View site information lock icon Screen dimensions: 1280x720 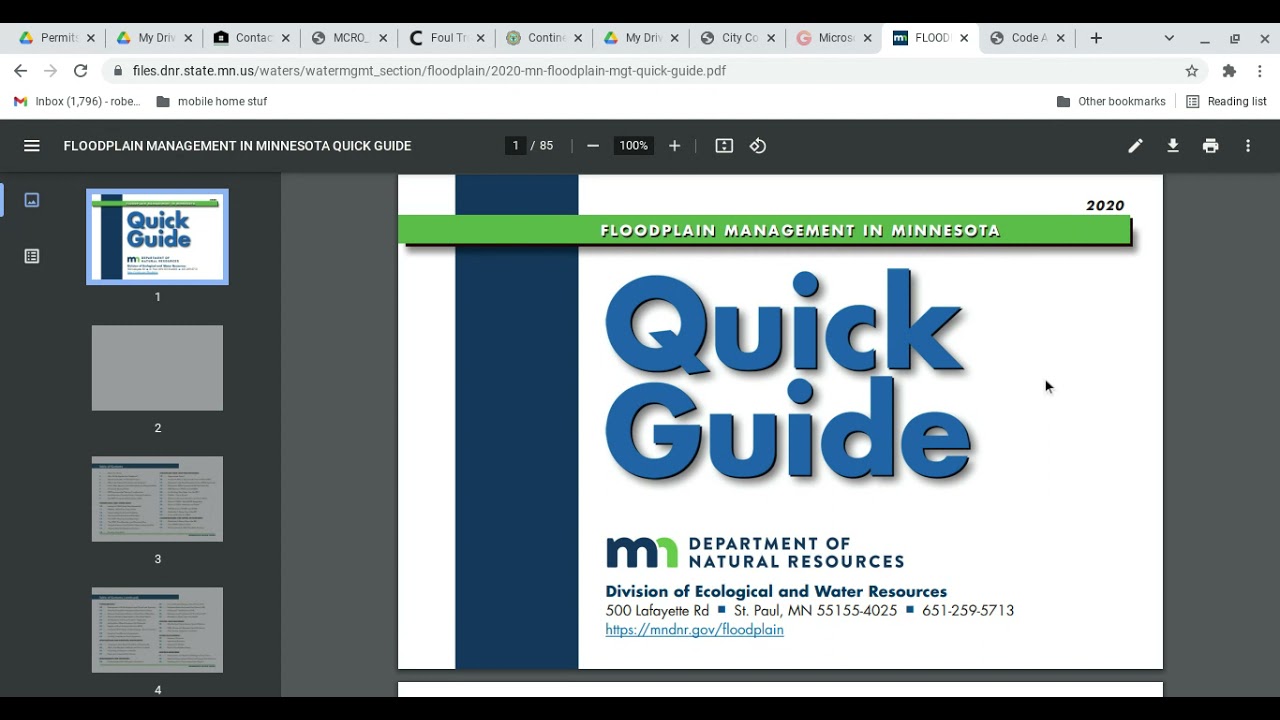tap(118, 71)
